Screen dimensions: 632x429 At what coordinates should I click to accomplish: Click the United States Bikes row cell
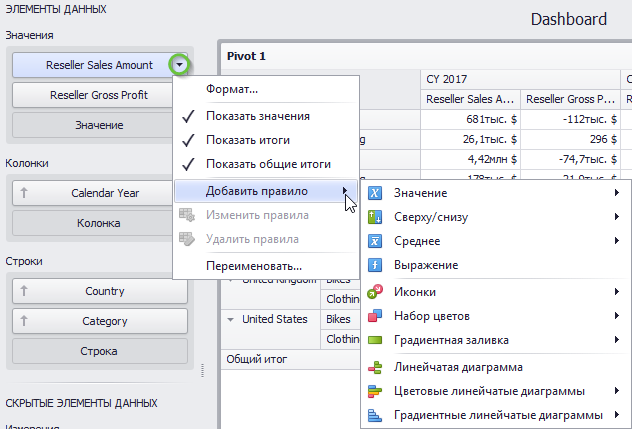[341, 319]
